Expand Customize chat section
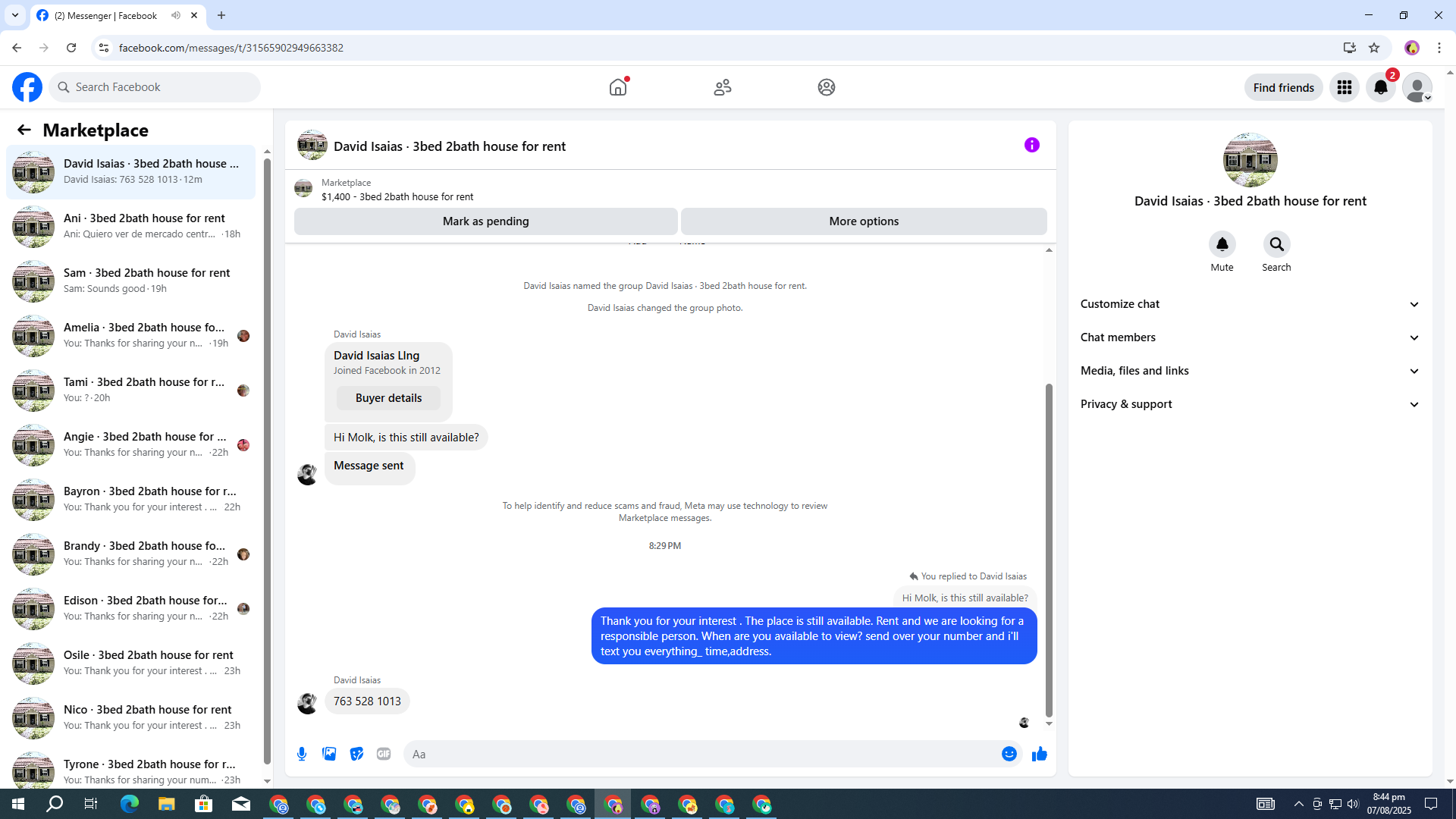The width and height of the screenshot is (1456, 819). [1250, 304]
